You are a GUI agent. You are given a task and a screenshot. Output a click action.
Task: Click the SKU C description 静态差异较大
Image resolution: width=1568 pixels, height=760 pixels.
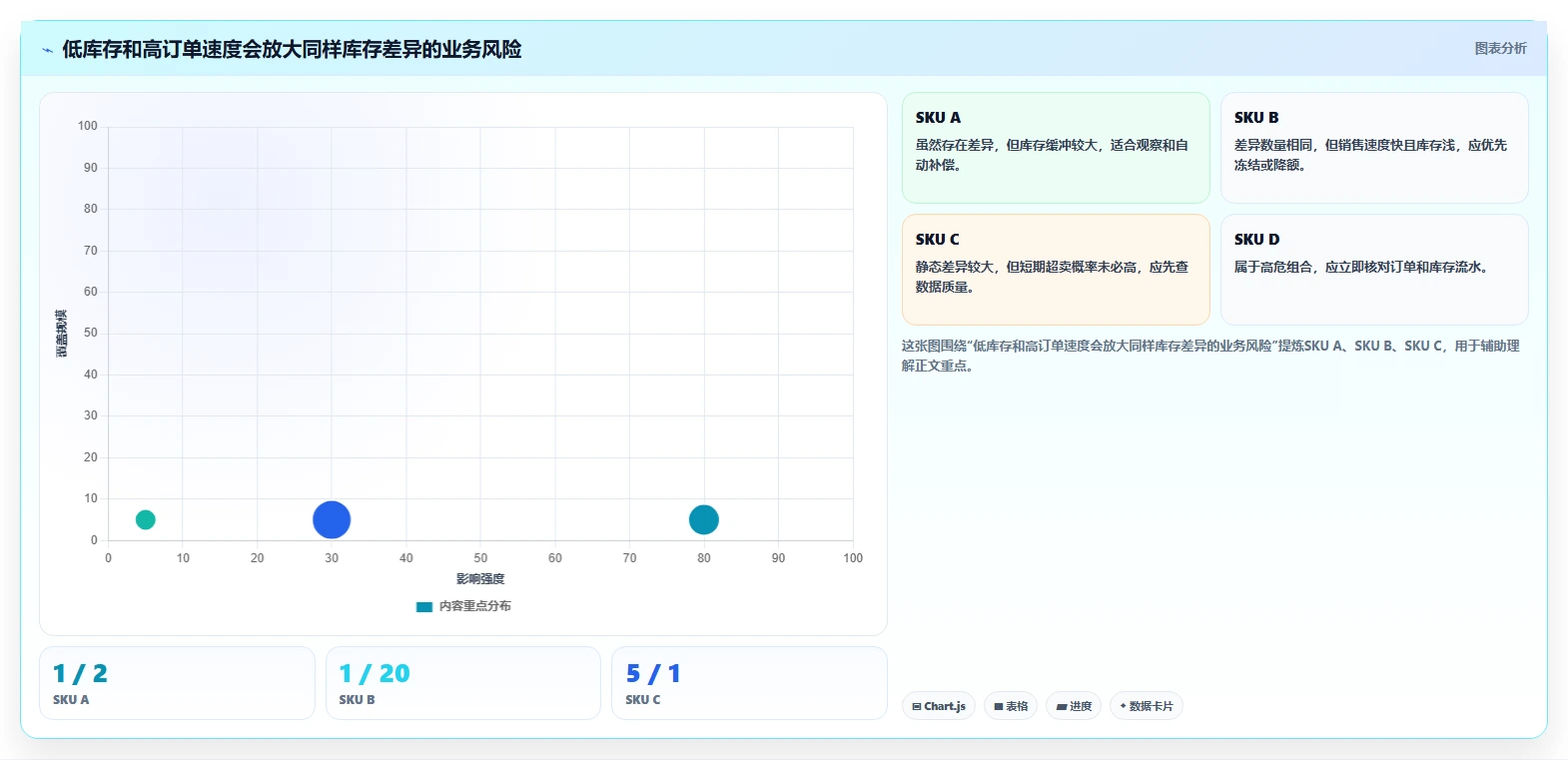1052,277
